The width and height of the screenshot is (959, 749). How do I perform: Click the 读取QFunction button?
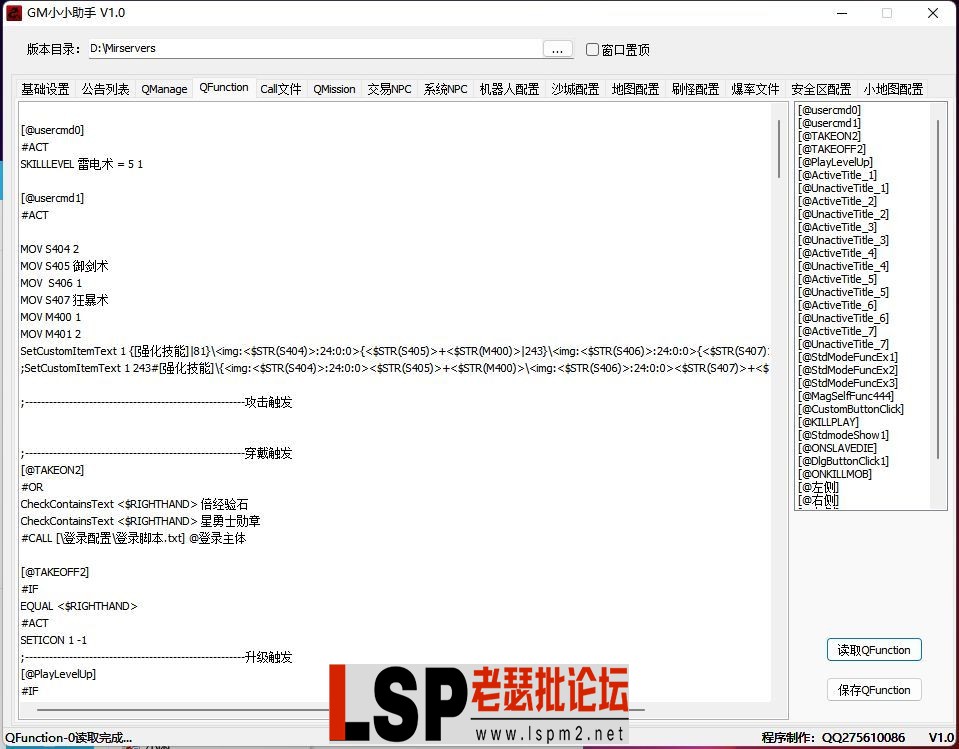[873, 649]
